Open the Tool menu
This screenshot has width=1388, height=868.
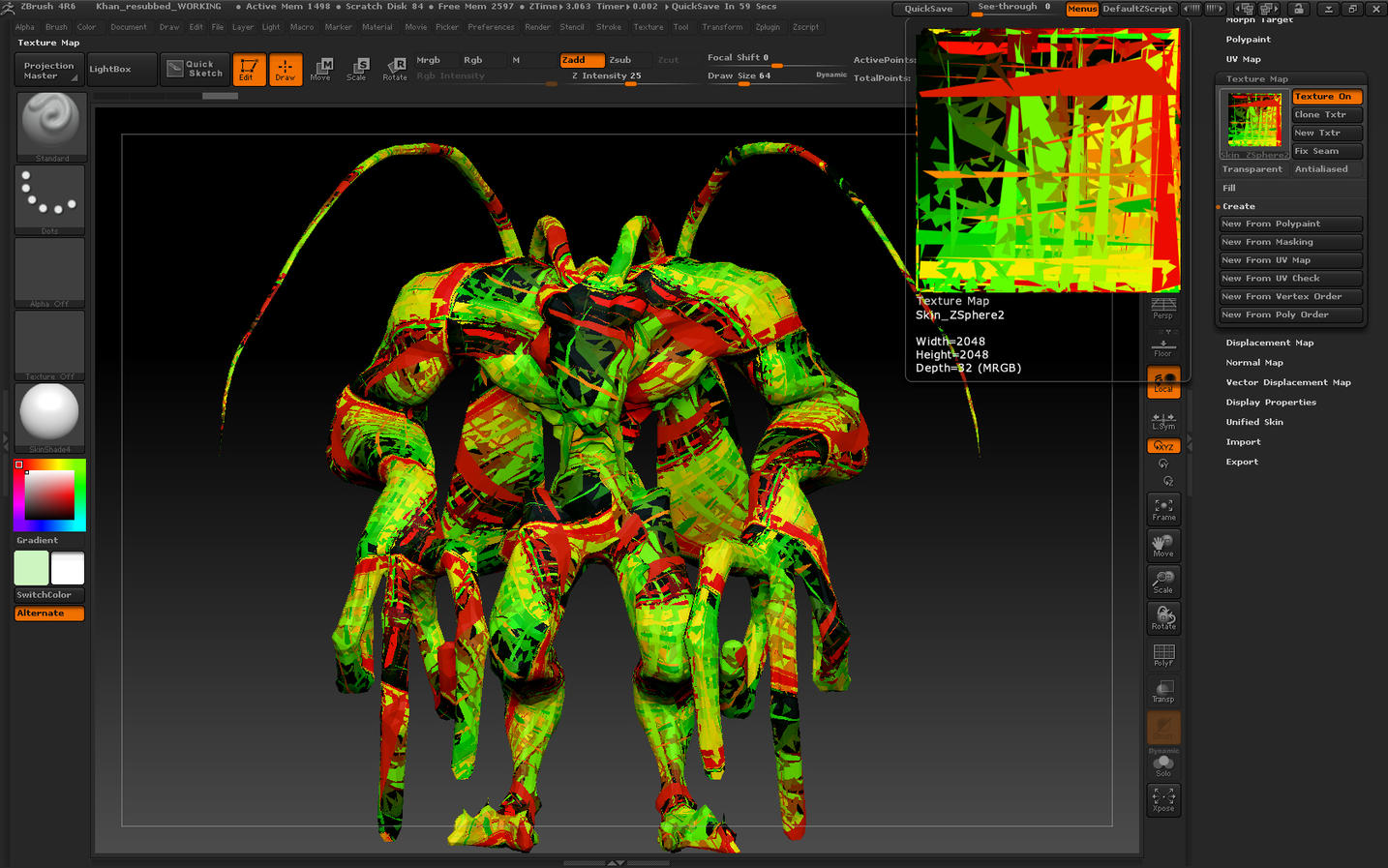point(680,26)
